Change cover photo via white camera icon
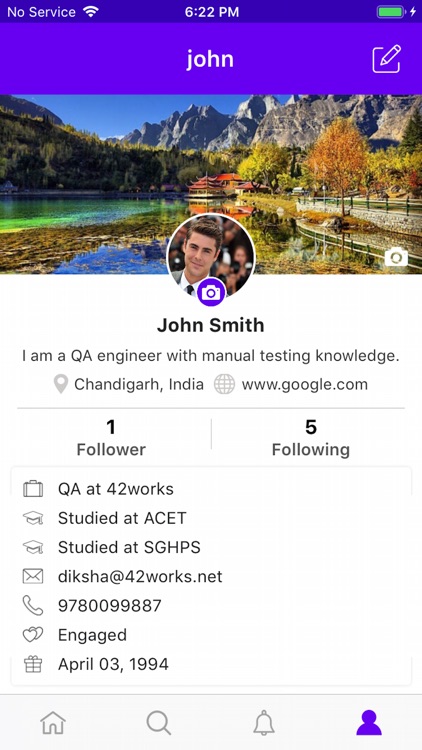422x750 pixels. click(396, 257)
